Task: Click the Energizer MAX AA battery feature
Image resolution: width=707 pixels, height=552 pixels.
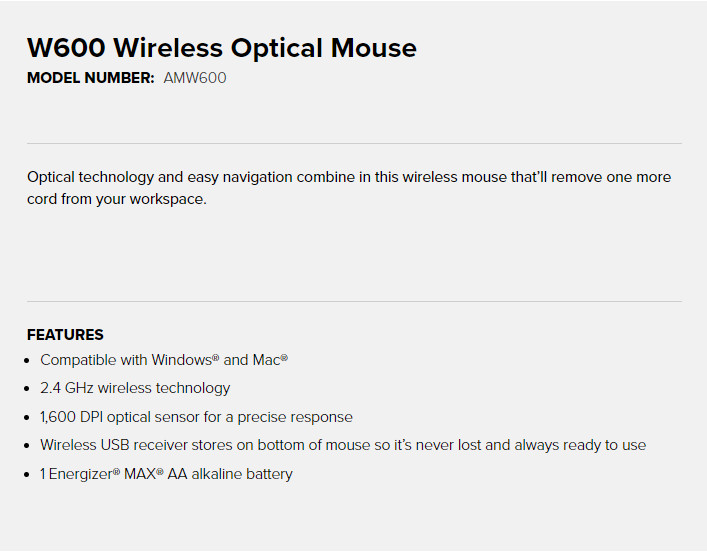Action: [166, 474]
